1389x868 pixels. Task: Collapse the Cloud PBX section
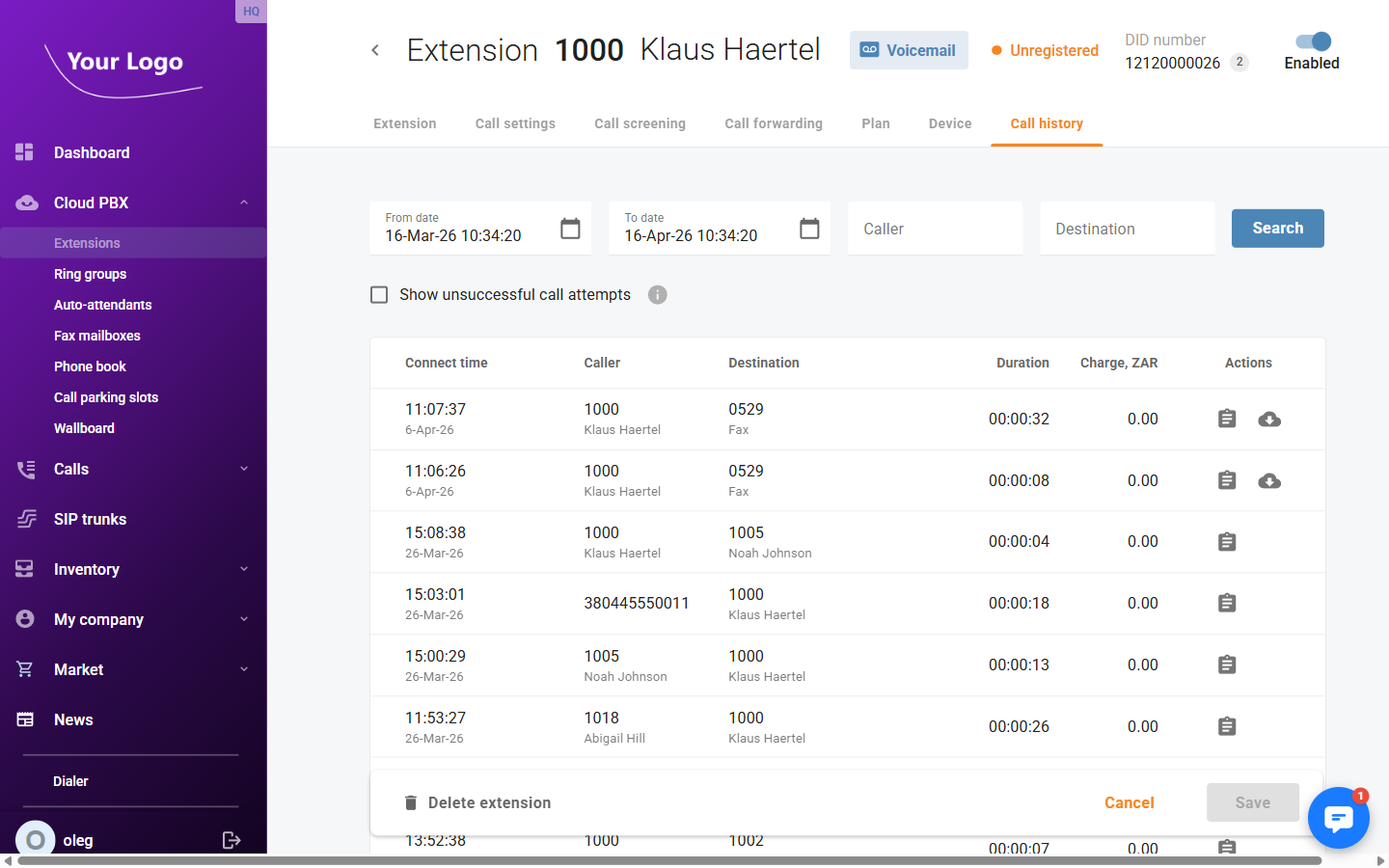243,203
